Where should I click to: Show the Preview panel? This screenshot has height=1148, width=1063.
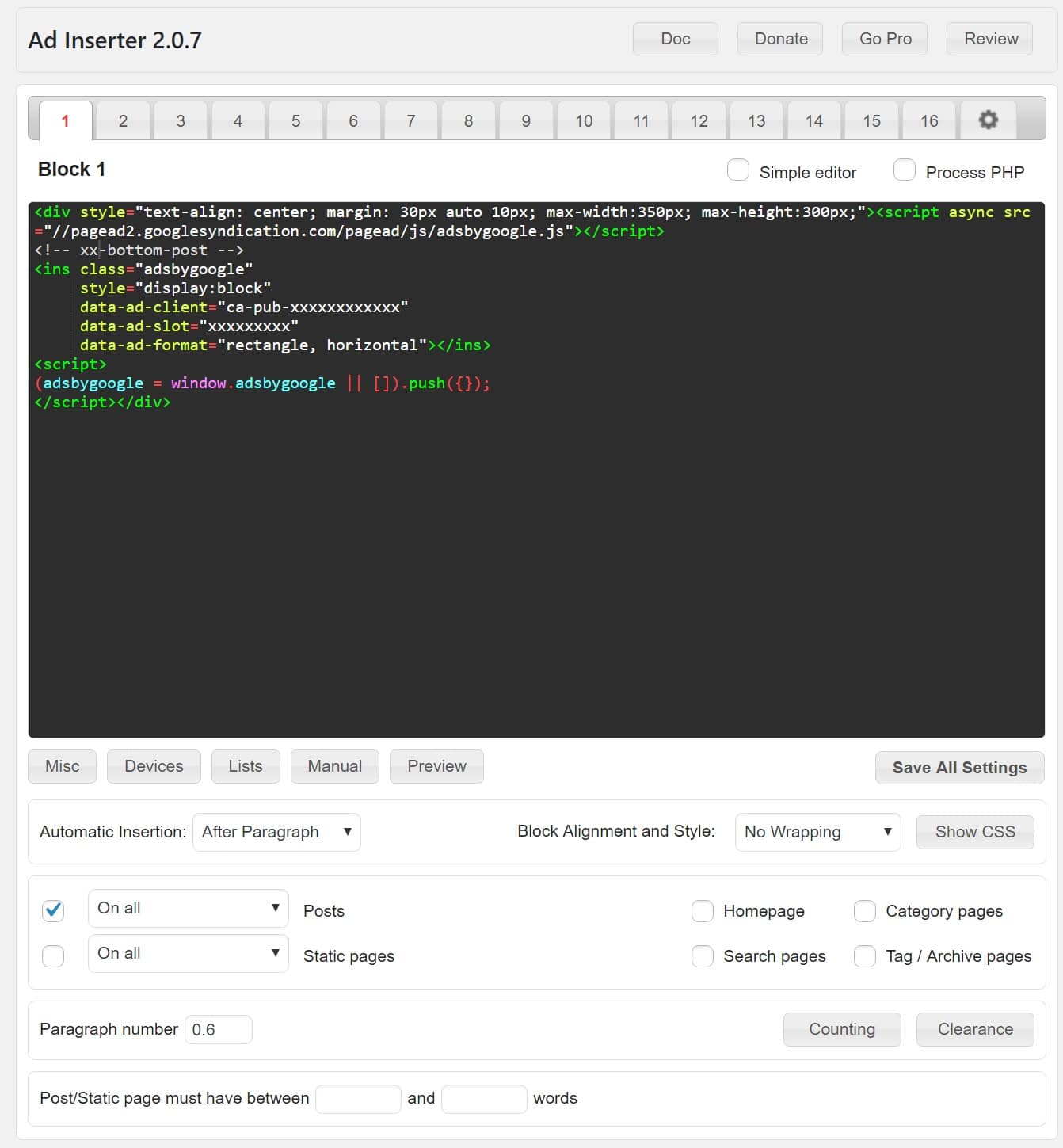click(436, 766)
